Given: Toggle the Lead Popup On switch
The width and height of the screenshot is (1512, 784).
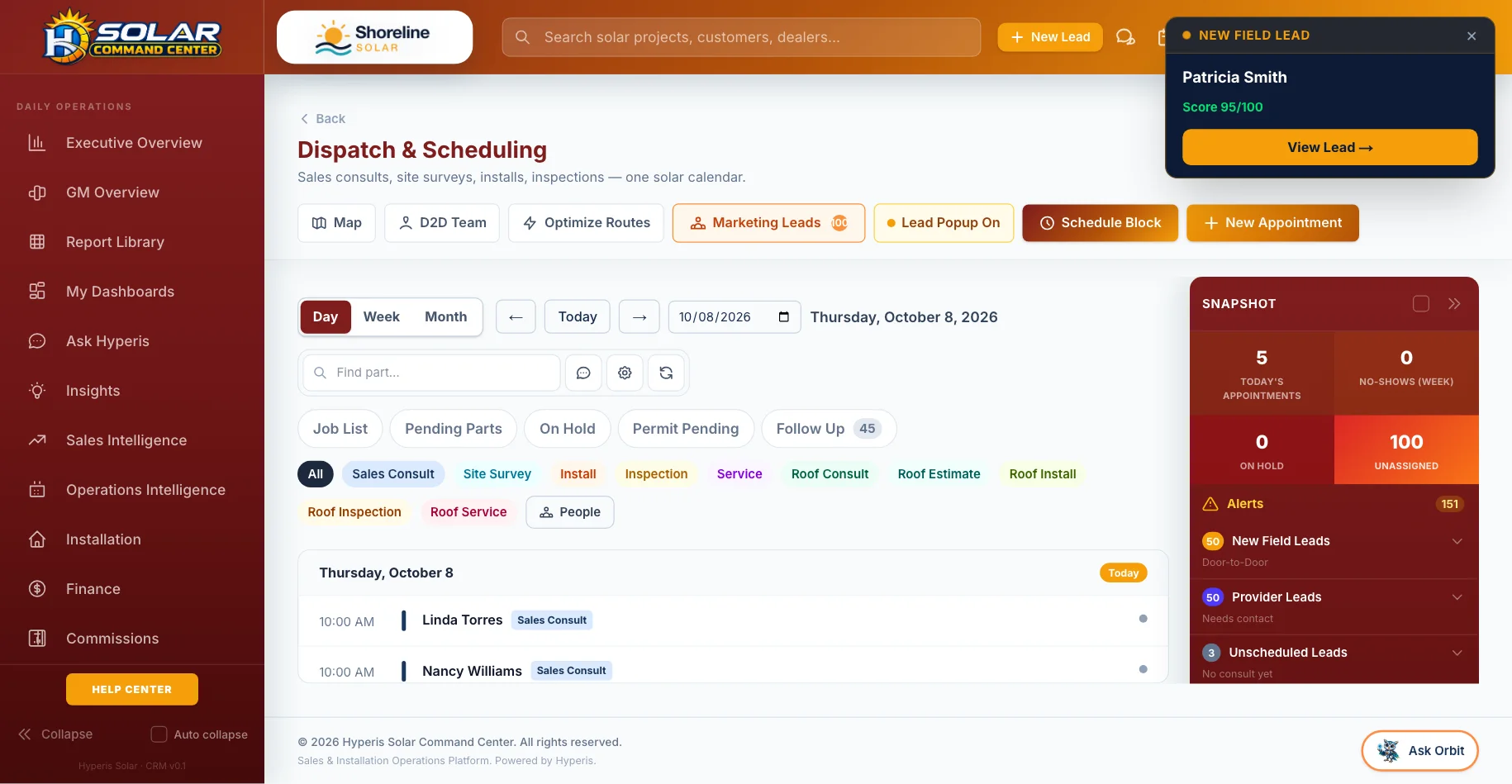Looking at the screenshot, I should [944, 223].
